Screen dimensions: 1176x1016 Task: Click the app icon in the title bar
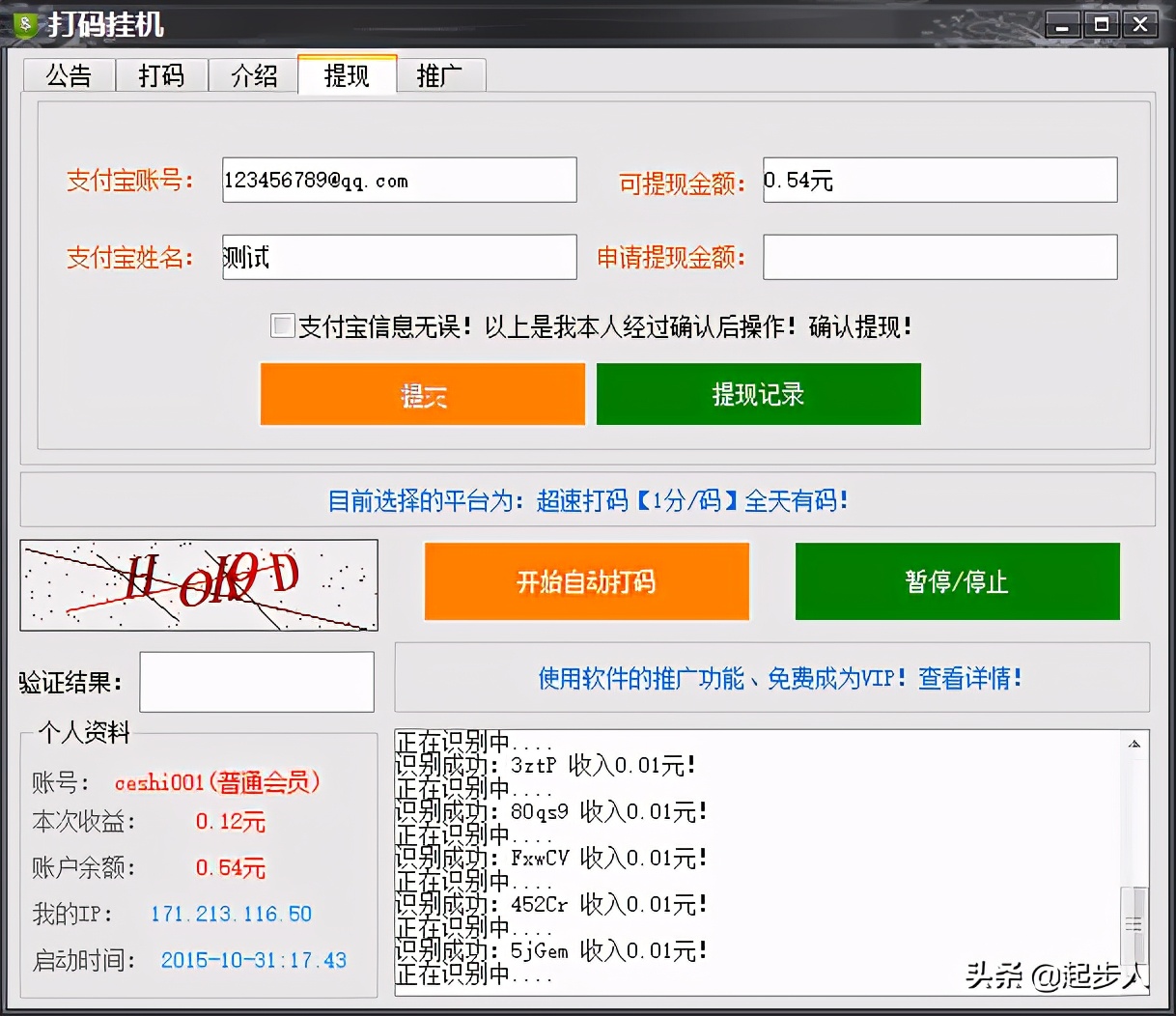click(x=26, y=23)
